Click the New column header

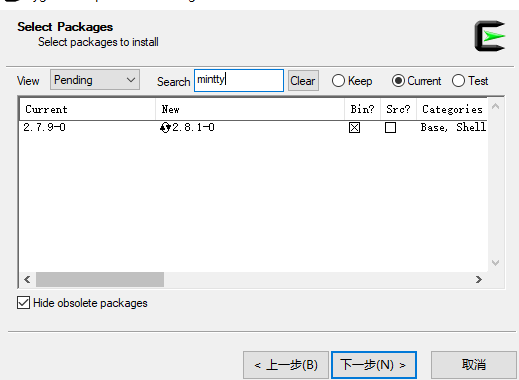[250, 109]
